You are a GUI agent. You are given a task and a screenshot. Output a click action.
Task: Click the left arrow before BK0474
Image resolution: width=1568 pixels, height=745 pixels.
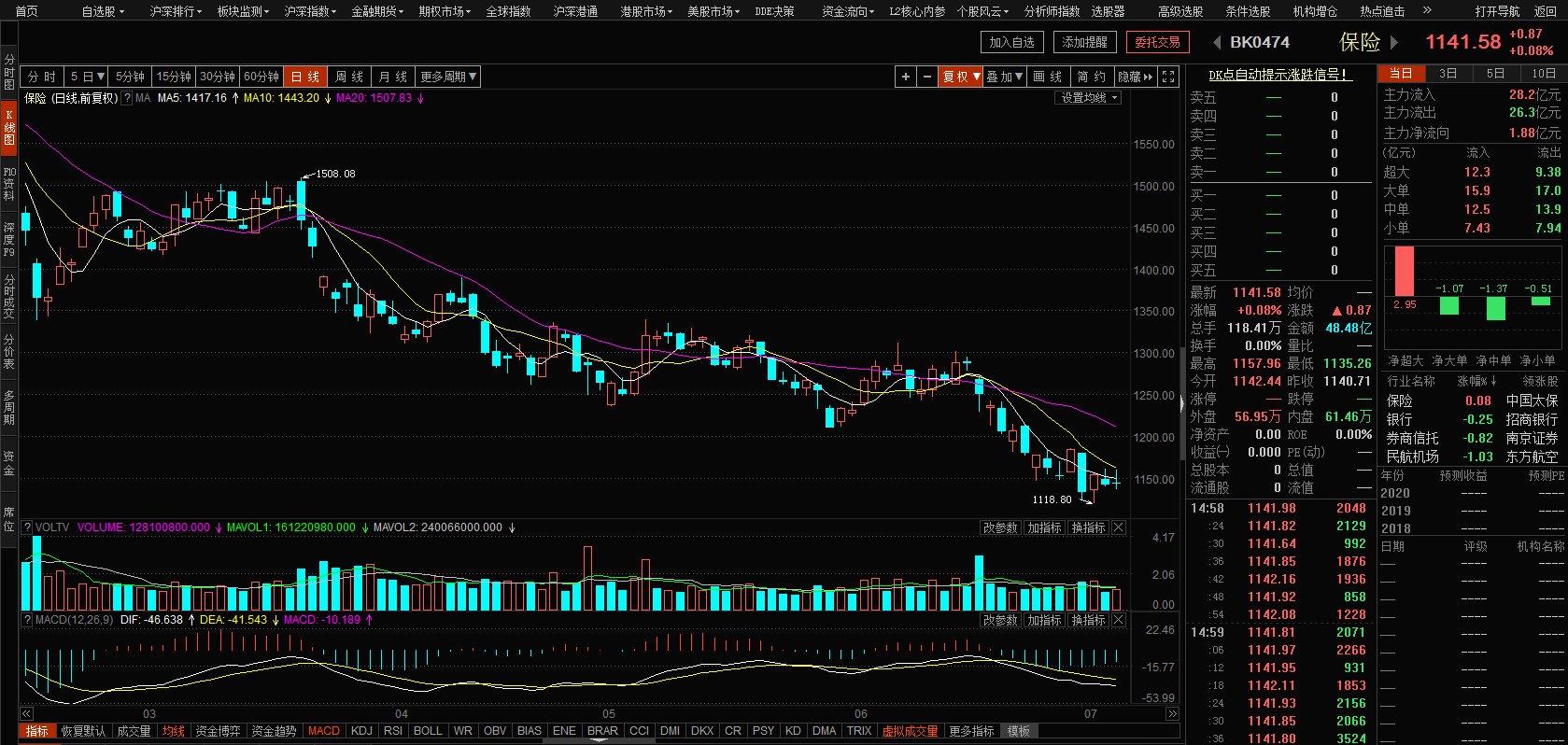1217,42
